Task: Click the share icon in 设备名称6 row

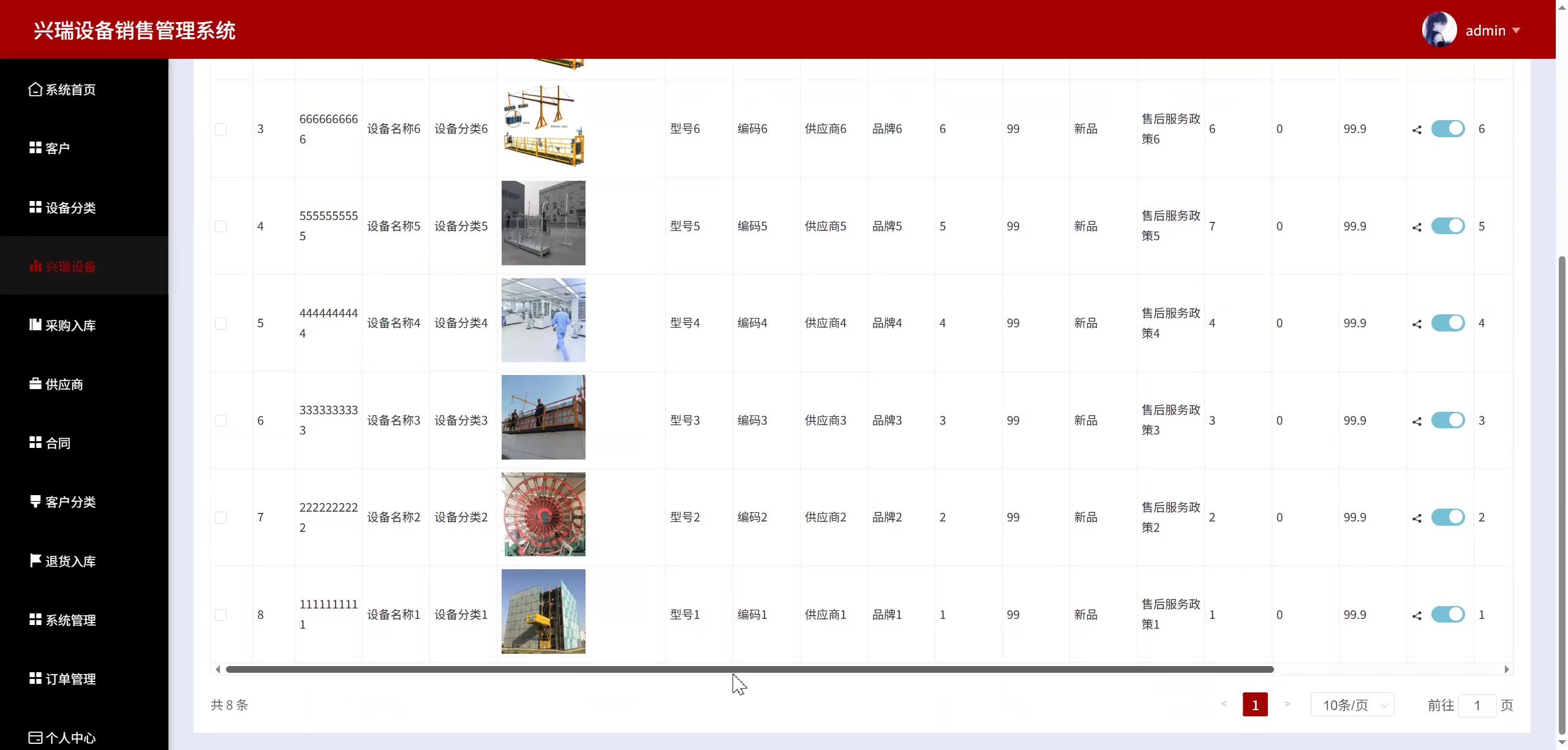Action: [x=1417, y=130]
